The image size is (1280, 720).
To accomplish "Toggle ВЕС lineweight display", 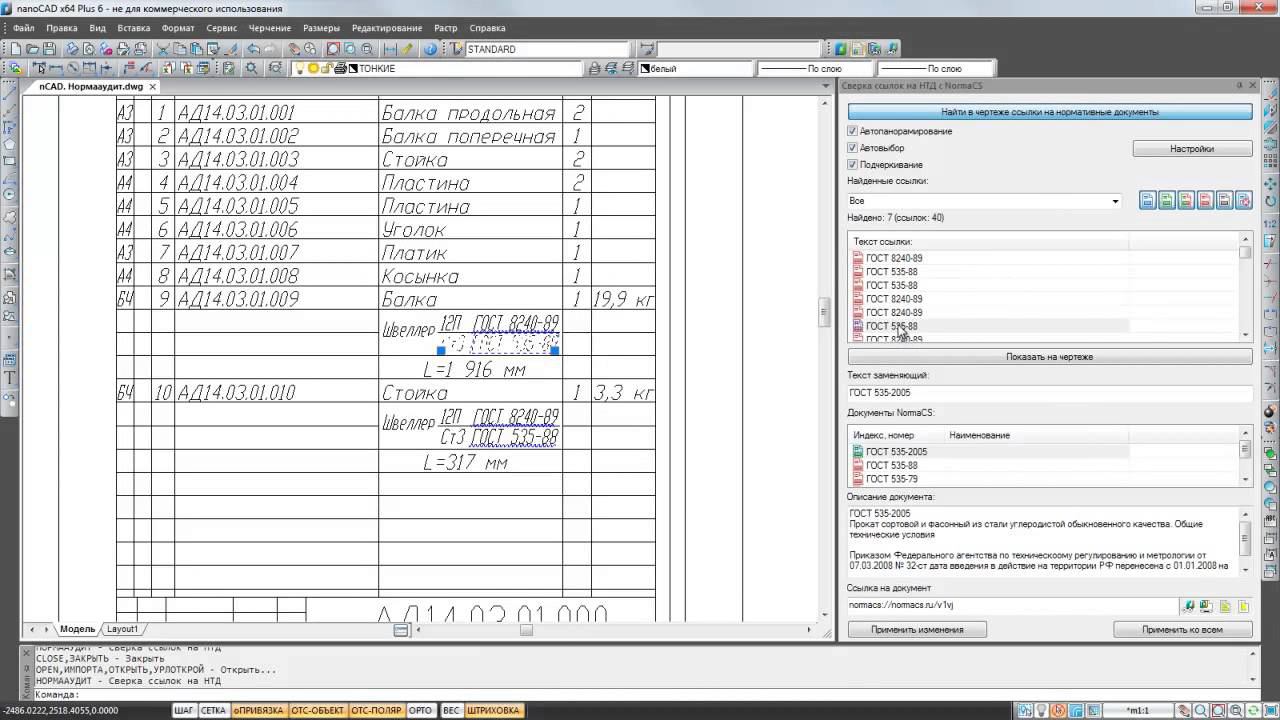I will 451,711.
